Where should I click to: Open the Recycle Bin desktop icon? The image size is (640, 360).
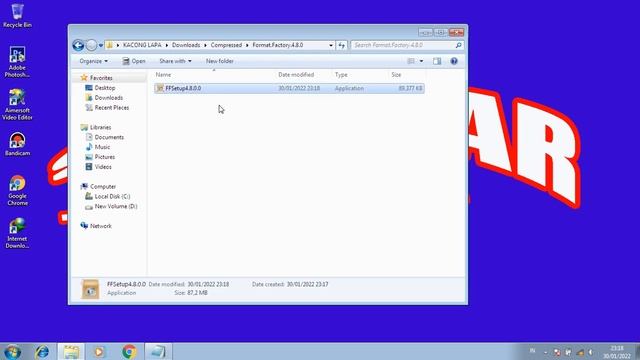[x=17, y=16]
